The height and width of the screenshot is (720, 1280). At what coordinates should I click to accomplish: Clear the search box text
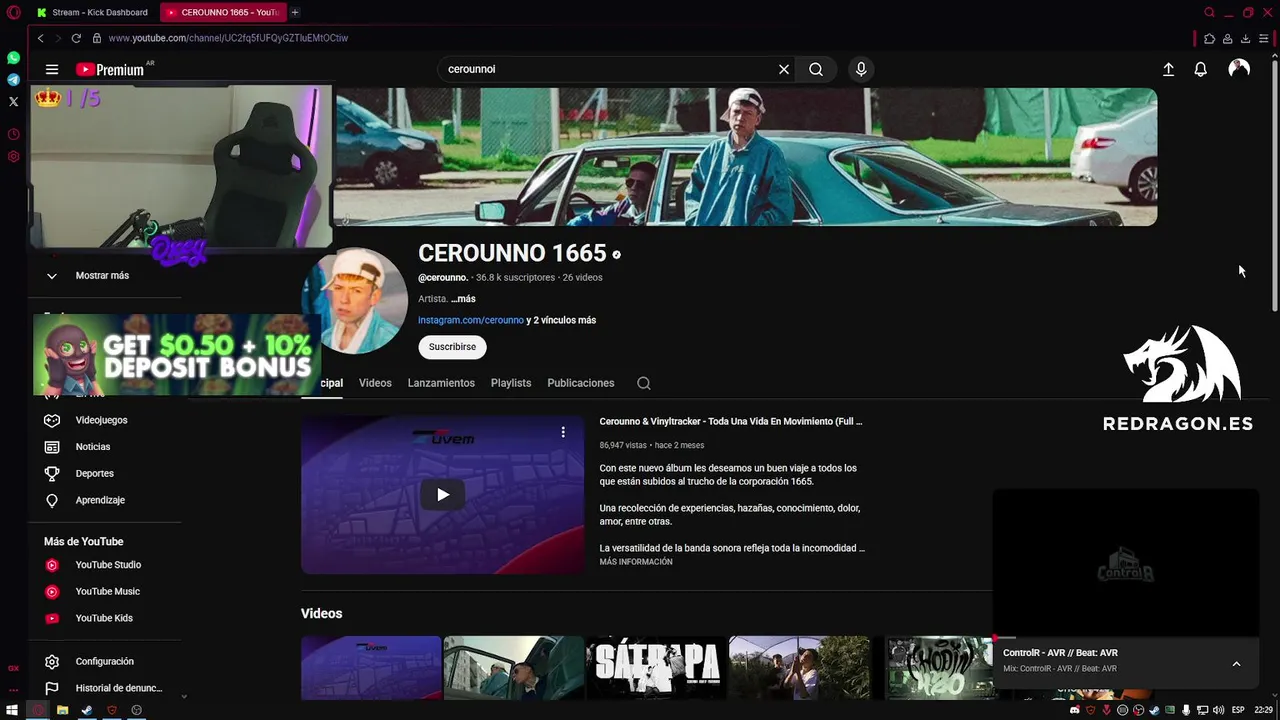[784, 69]
